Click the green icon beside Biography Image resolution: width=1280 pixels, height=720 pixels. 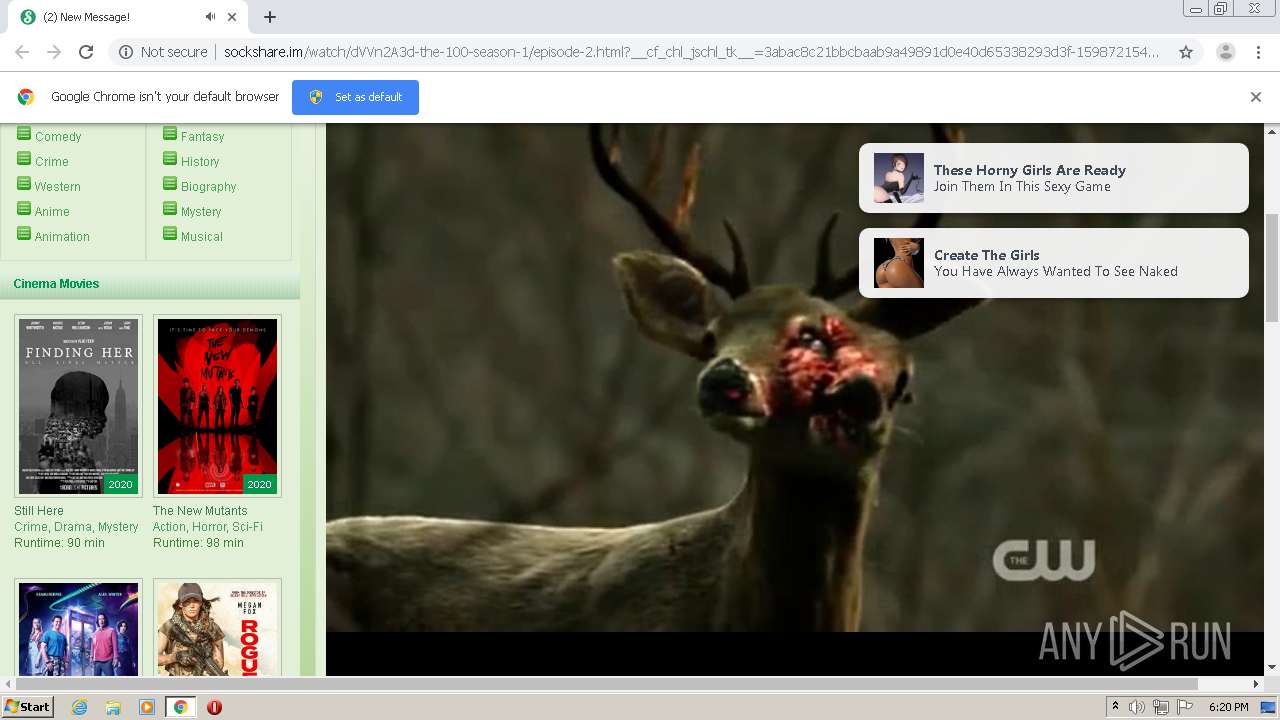tap(170, 183)
